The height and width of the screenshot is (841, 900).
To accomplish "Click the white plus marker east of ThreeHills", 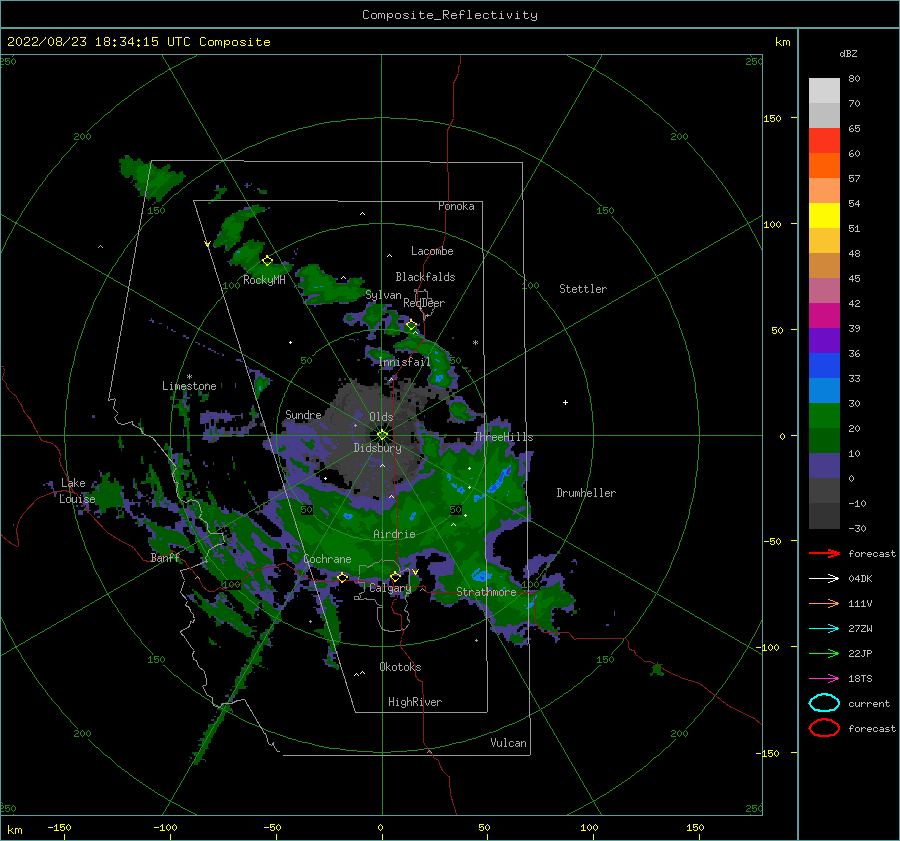I will 565,402.
